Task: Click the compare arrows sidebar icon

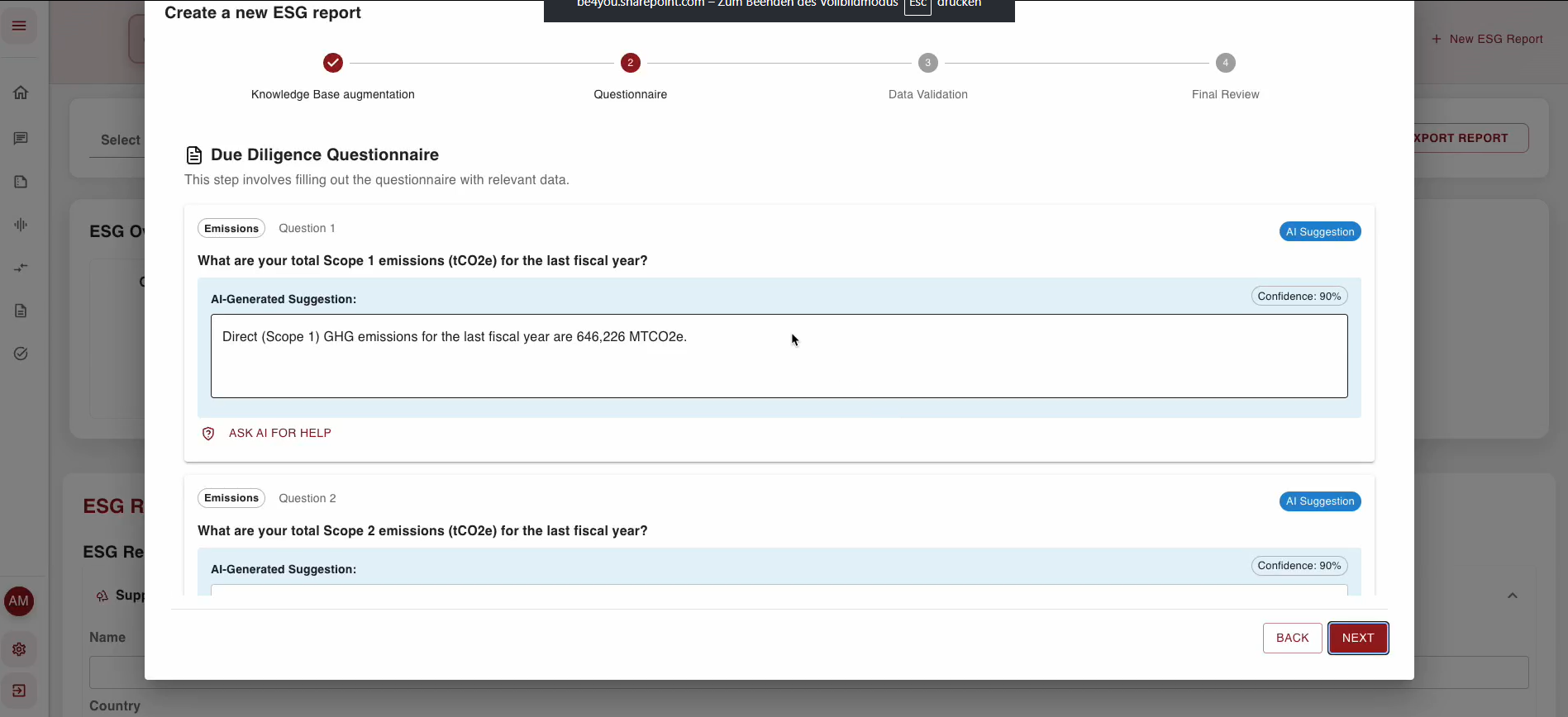Action: (x=21, y=268)
